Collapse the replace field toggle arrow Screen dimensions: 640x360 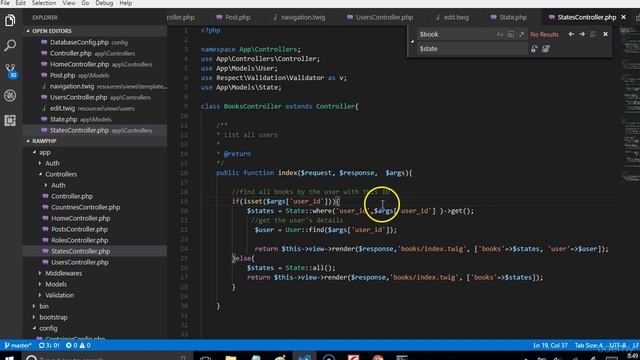click(412, 41)
